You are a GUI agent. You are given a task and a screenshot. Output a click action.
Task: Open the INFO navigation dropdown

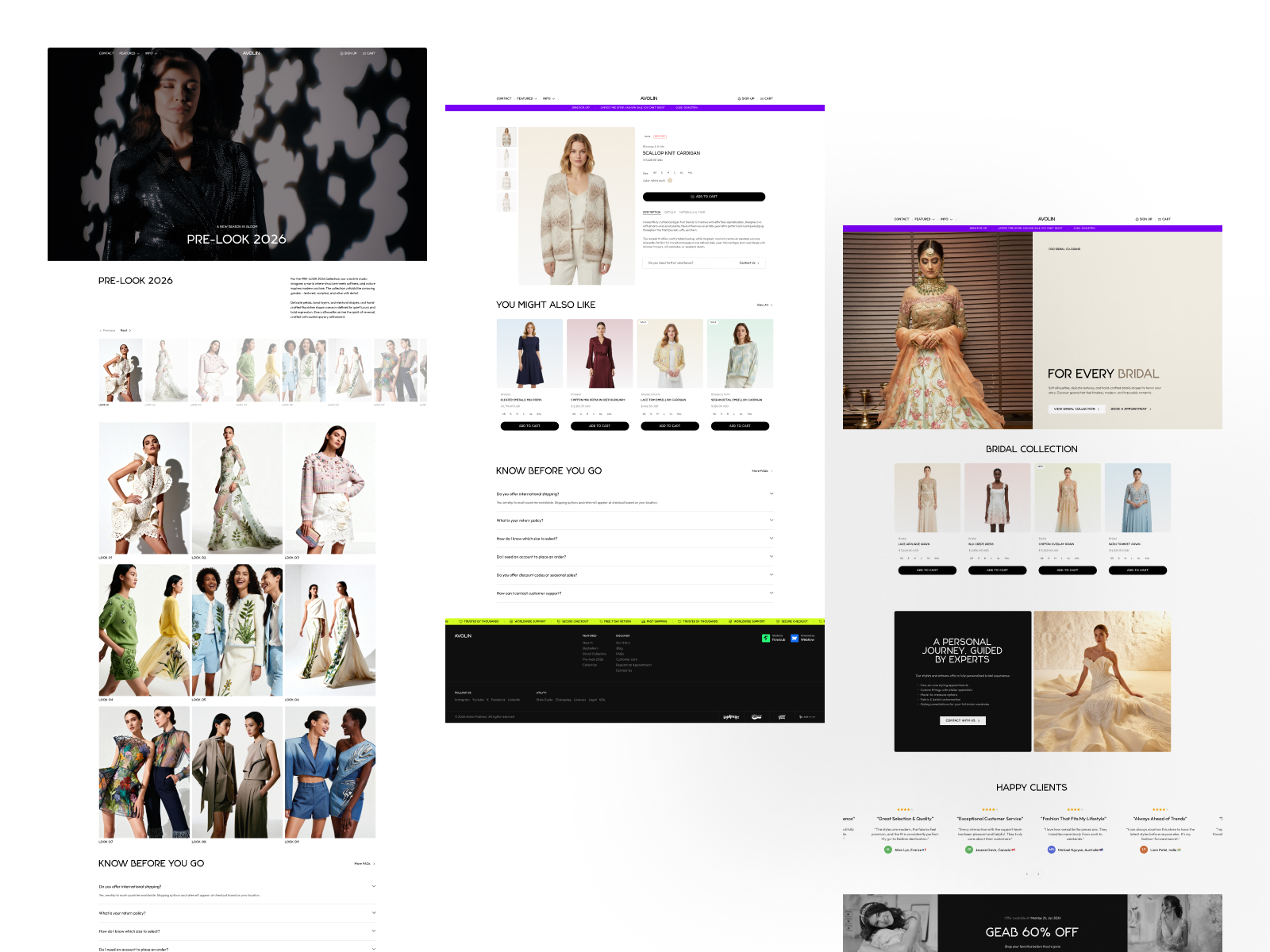[547, 98]
